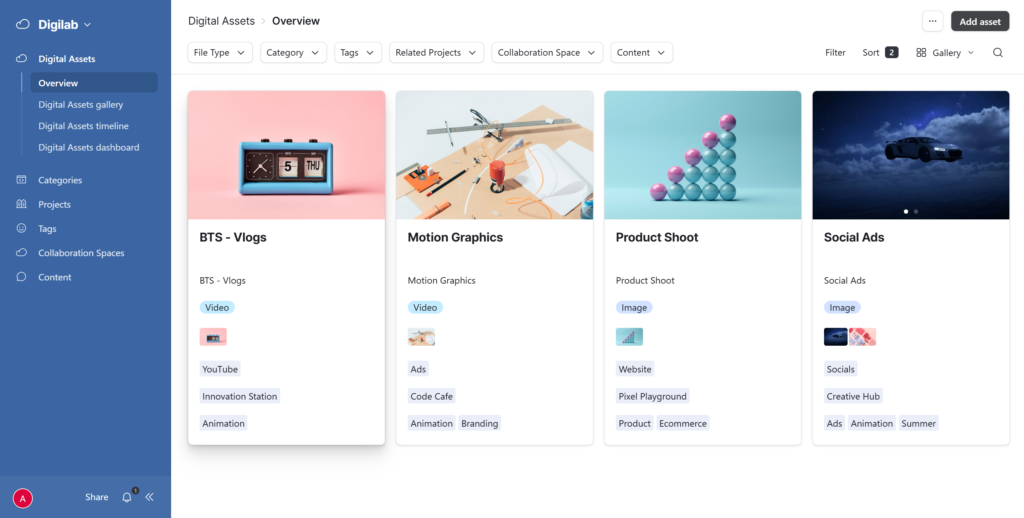
Task: Click the Filter button
Action: coord(835,53)
